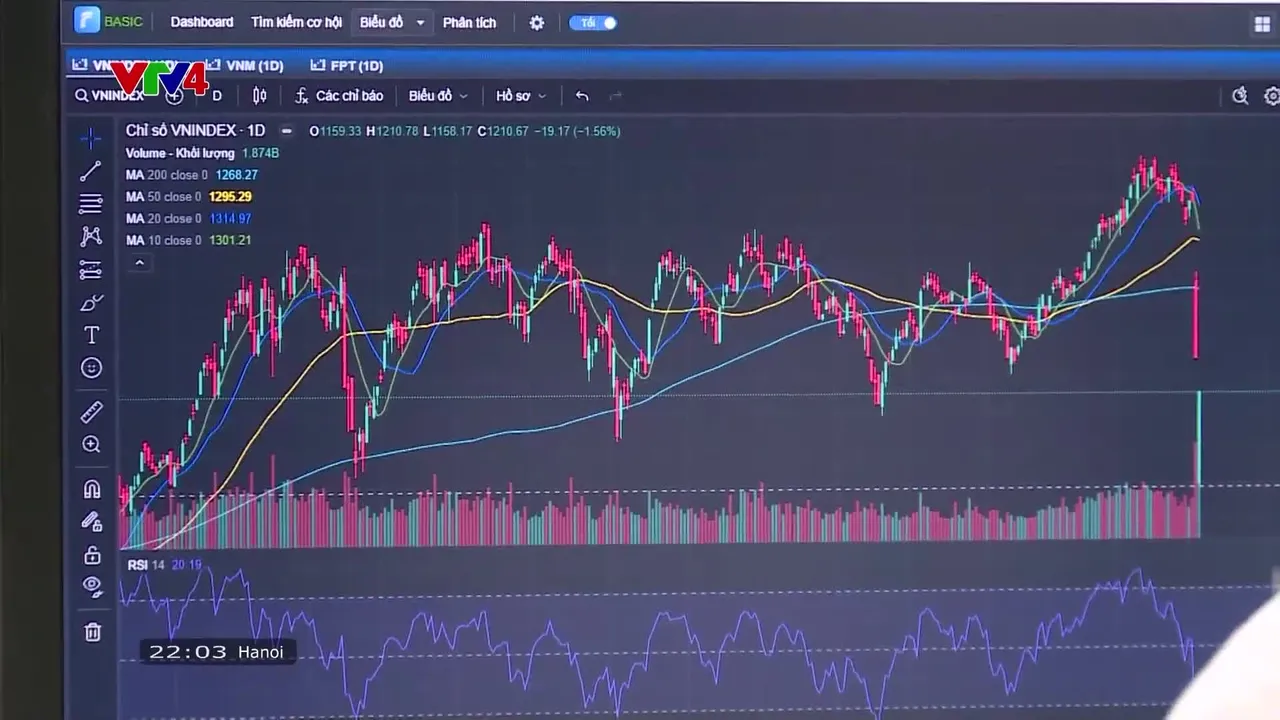The width and height of the screenshot is (1280, 720).
Task: Select the ruler measure tool
Action: pyautogui.click(x=91, y=412)
